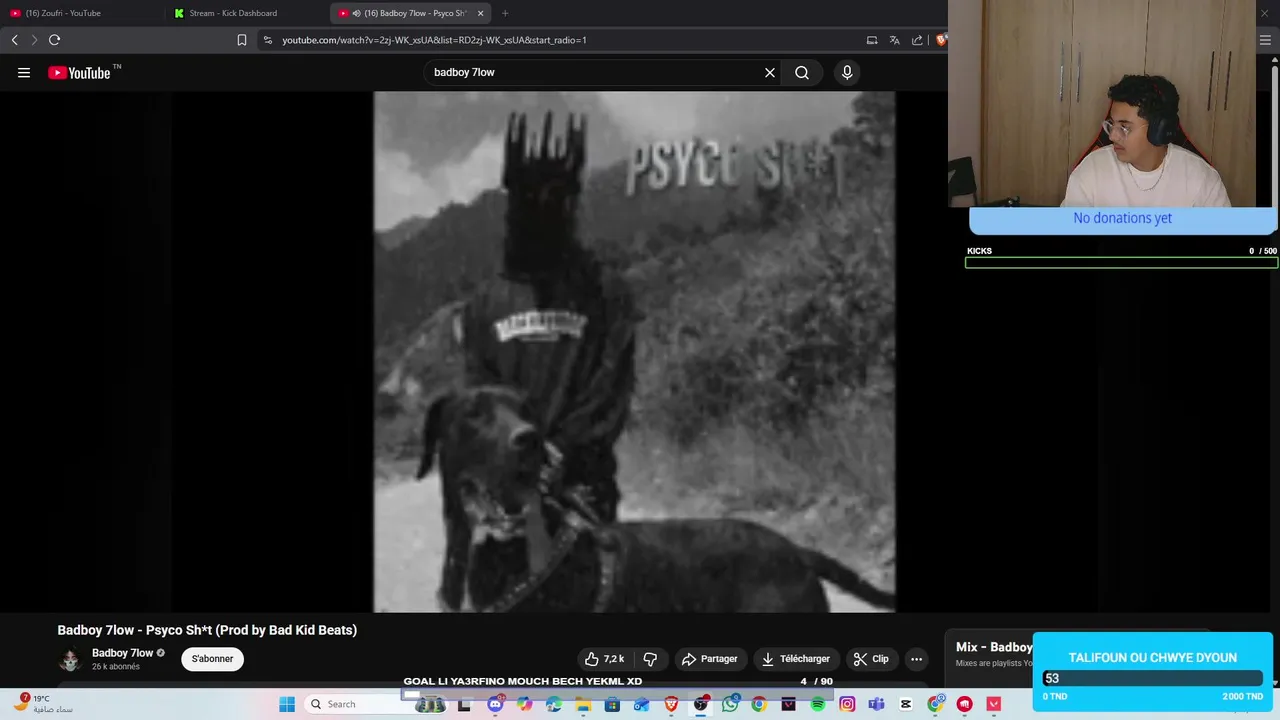Click the No donations yet banner
1280x720 pixels.
coord(1122,218)
